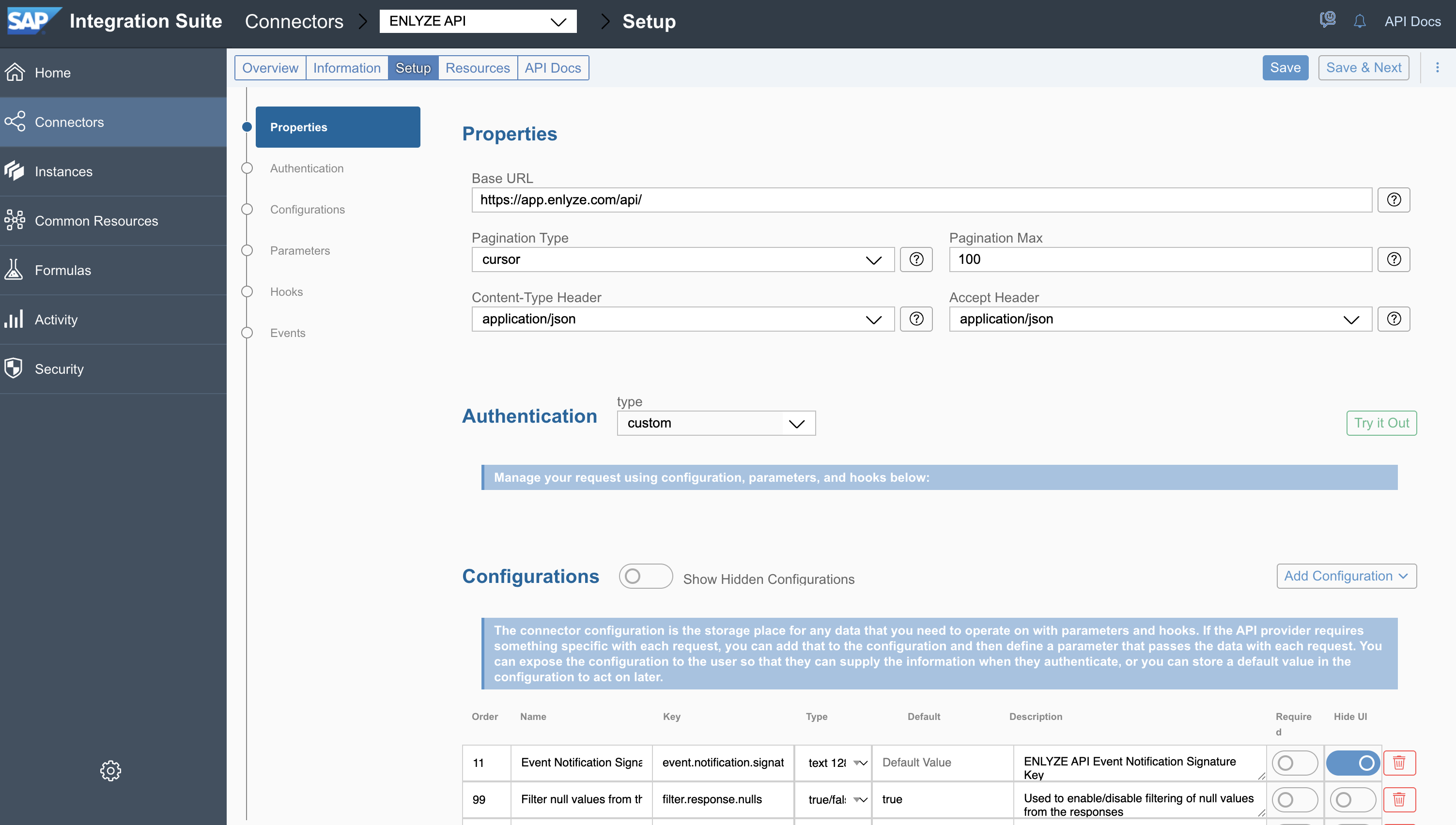The height and width of the screenshot is (825, 1456).
Task: Delete the Event Notification Signature configuration row
Action: [1399, 763]
